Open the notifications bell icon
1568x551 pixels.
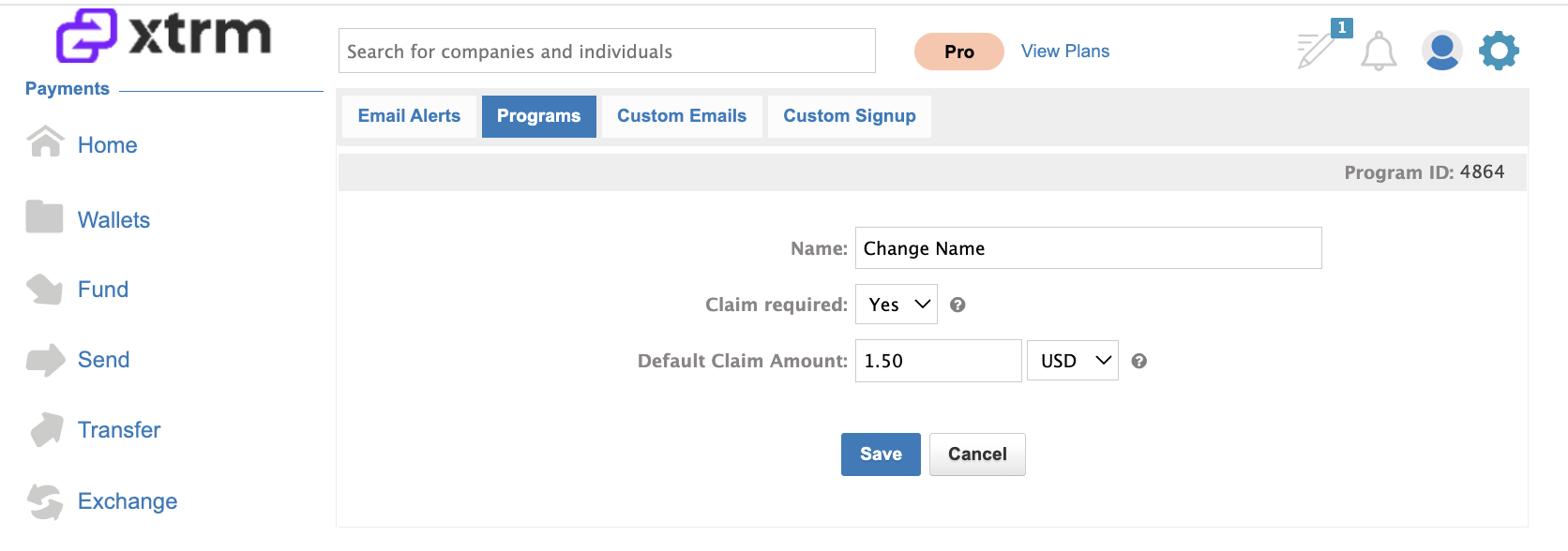(1379, 51)
